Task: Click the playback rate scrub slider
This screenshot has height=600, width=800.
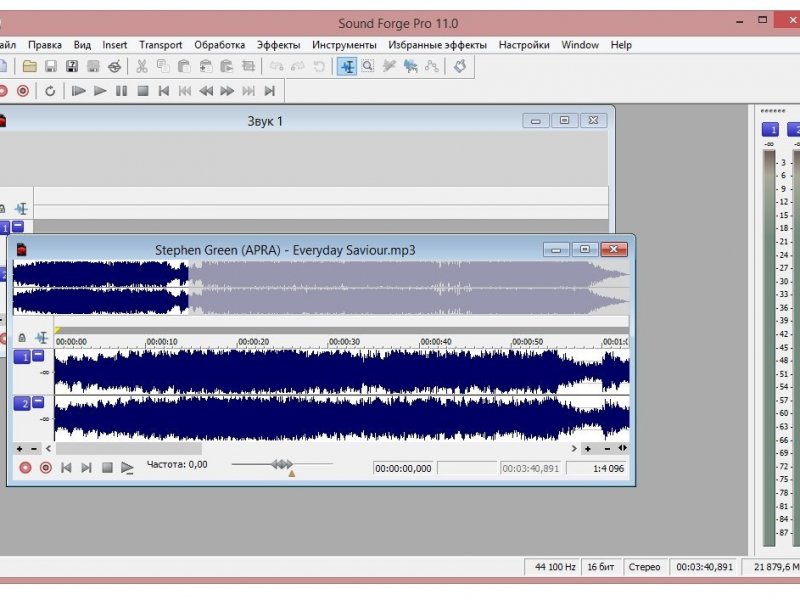Action: (x=282, y=464)
